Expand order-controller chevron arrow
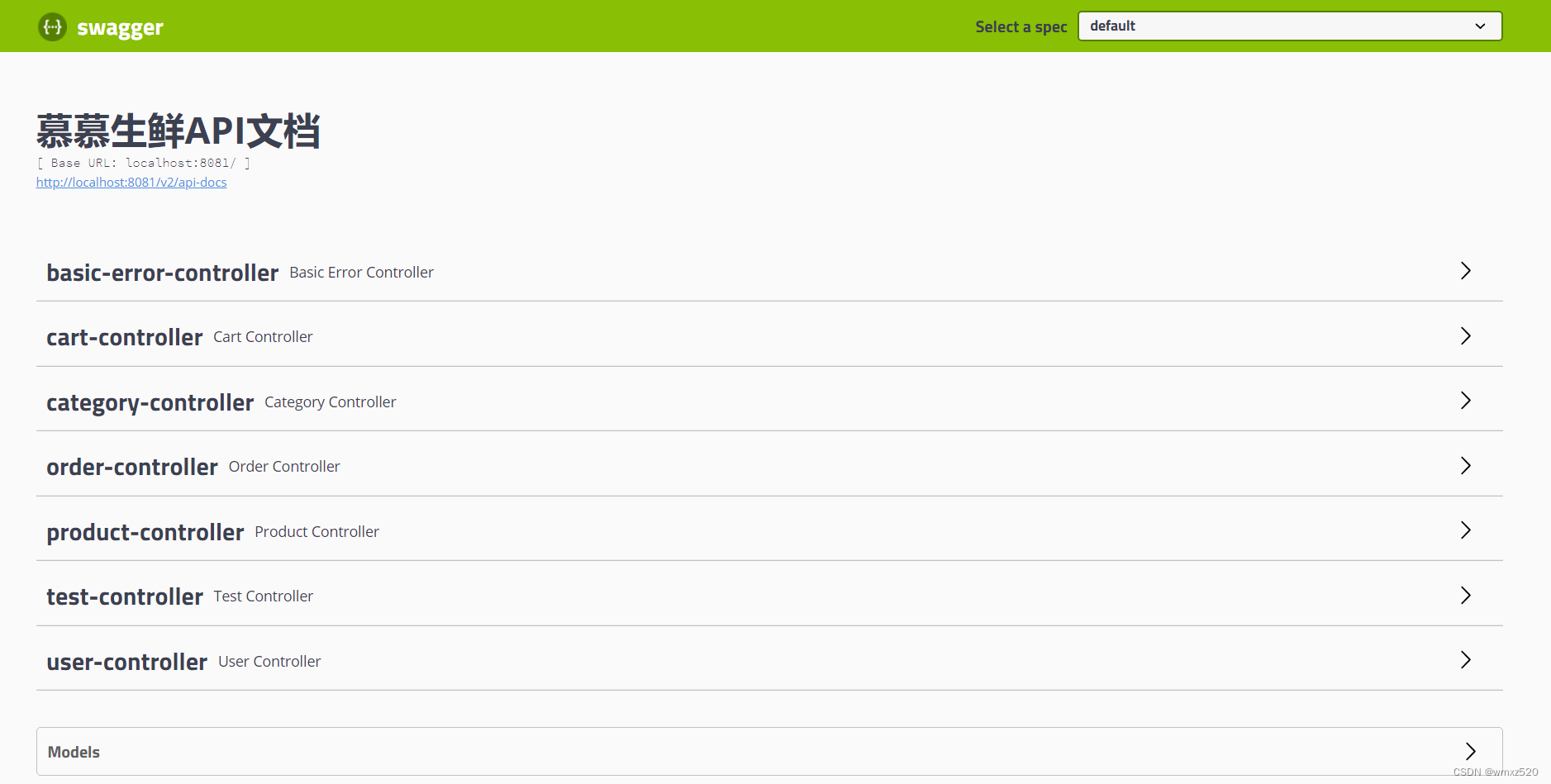 click(x=1465, y=466)
